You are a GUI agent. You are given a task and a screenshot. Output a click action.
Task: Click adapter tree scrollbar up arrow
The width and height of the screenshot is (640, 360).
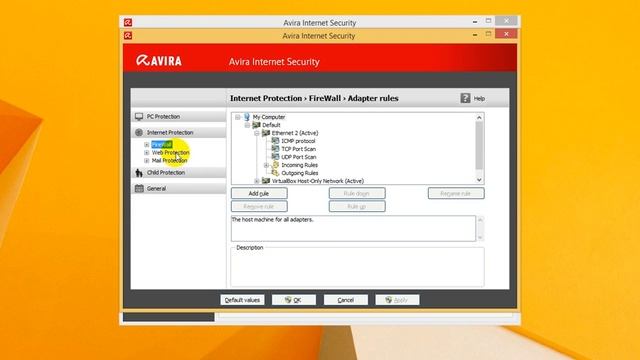click(x=479, y=118)
